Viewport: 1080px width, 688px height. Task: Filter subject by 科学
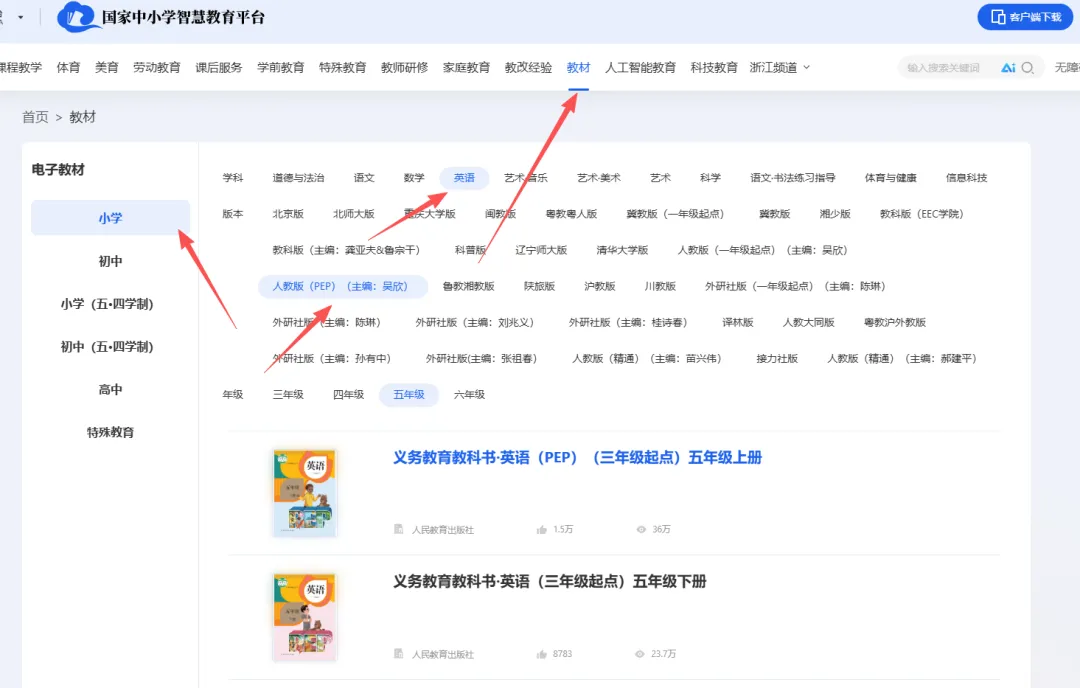[x=710, y=178]
